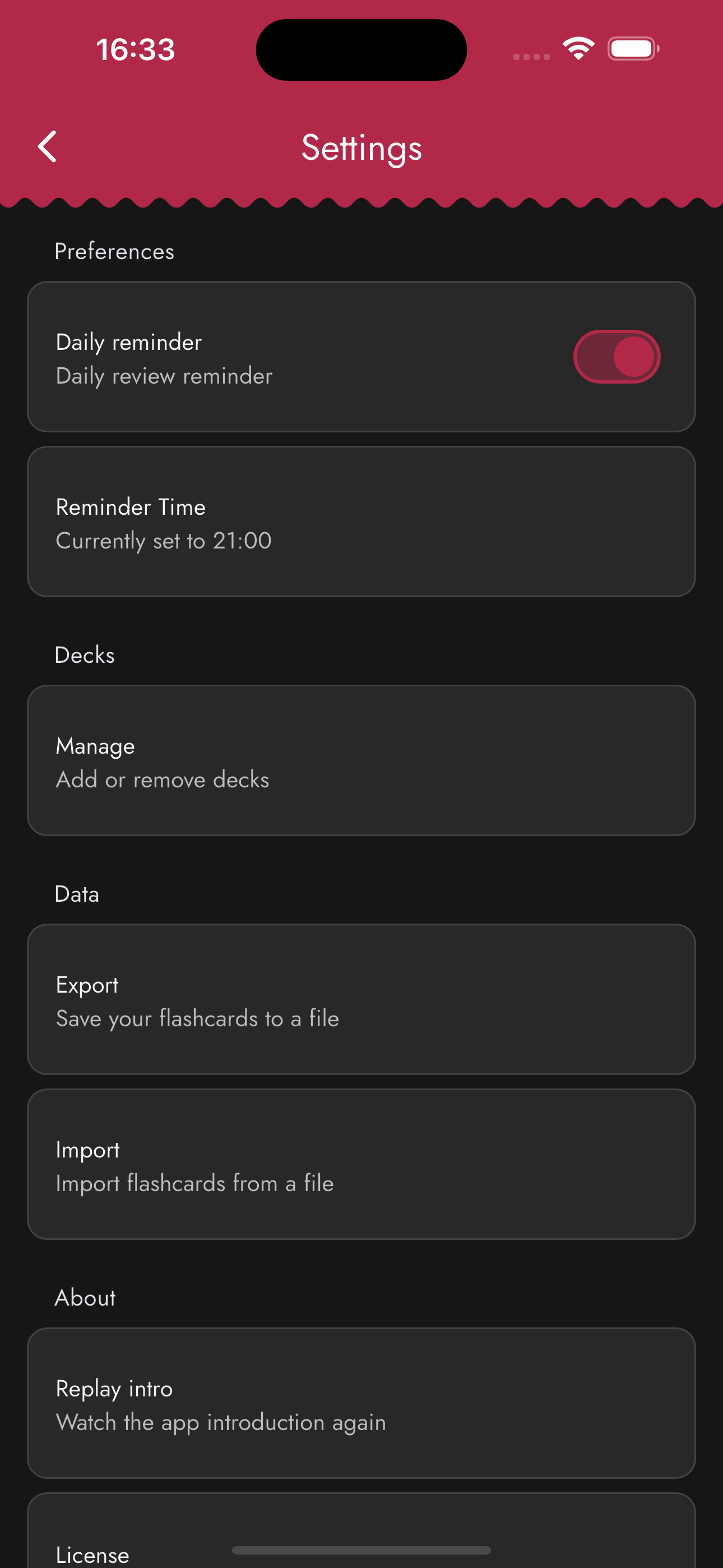Tap Export to save flashcards
This screenshot has width=723, height=1568.
pos(361,999)
